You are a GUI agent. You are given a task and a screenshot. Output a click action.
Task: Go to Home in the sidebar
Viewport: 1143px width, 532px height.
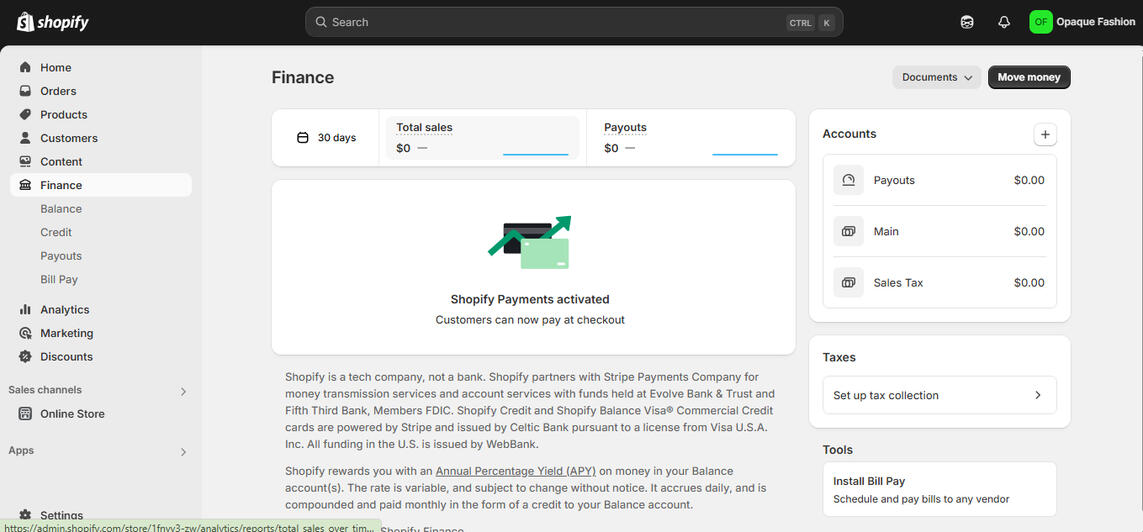point(101,67)
